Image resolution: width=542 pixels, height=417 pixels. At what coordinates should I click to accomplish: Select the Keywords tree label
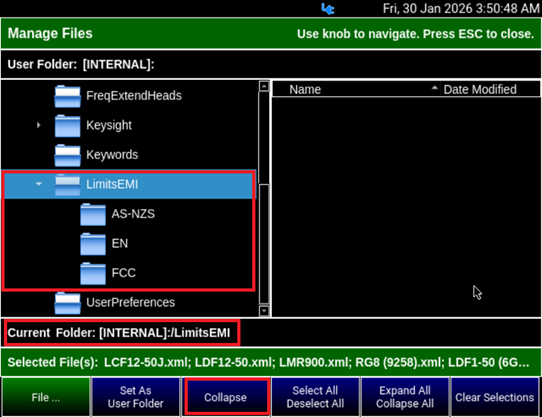pos(112,155)
